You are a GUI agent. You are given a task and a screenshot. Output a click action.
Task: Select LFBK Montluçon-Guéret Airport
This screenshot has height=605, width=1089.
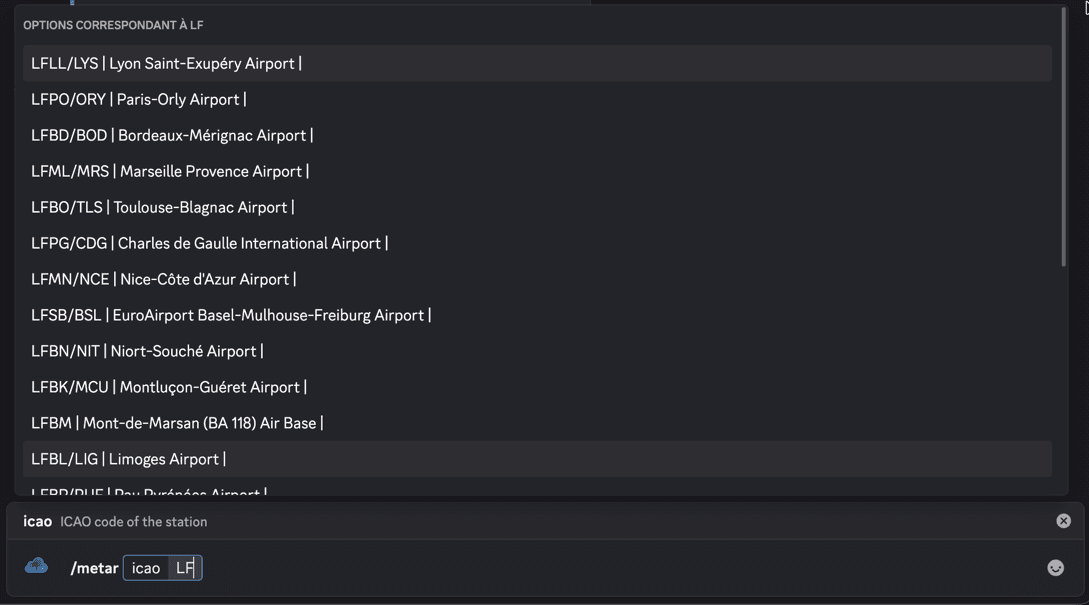coord(167,387)
